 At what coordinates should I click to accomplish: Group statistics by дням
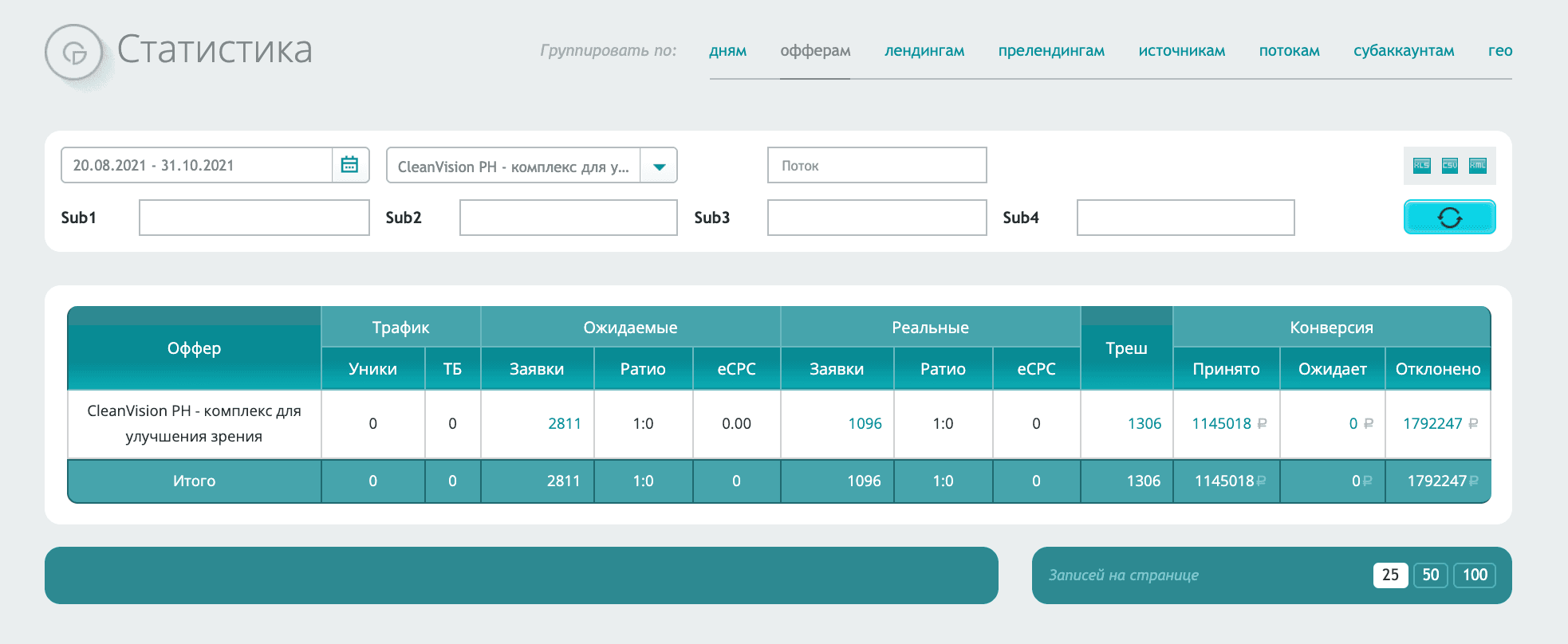point(728,51)
